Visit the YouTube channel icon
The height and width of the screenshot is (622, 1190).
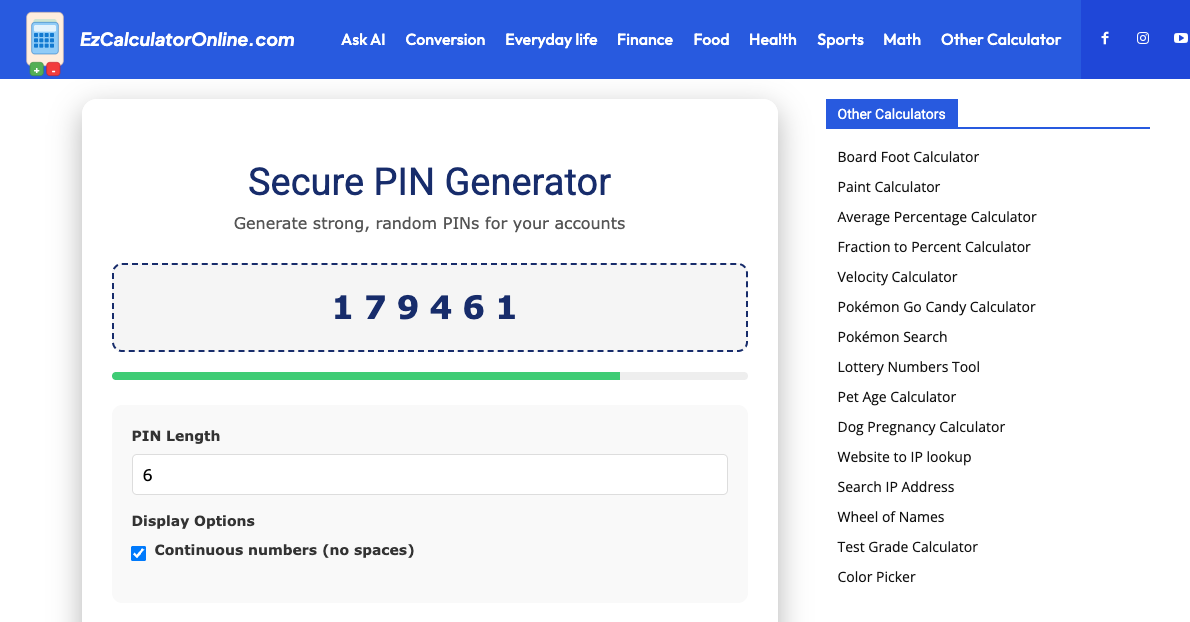click(1181, 38)
